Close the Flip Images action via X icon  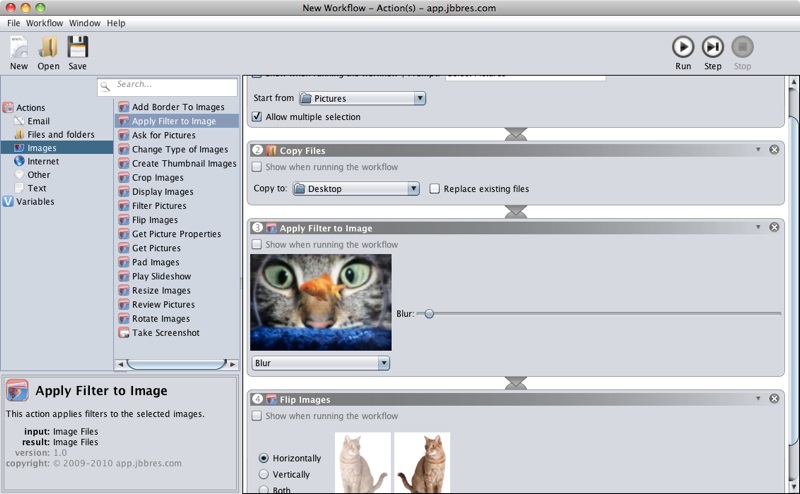pos(774,399)
